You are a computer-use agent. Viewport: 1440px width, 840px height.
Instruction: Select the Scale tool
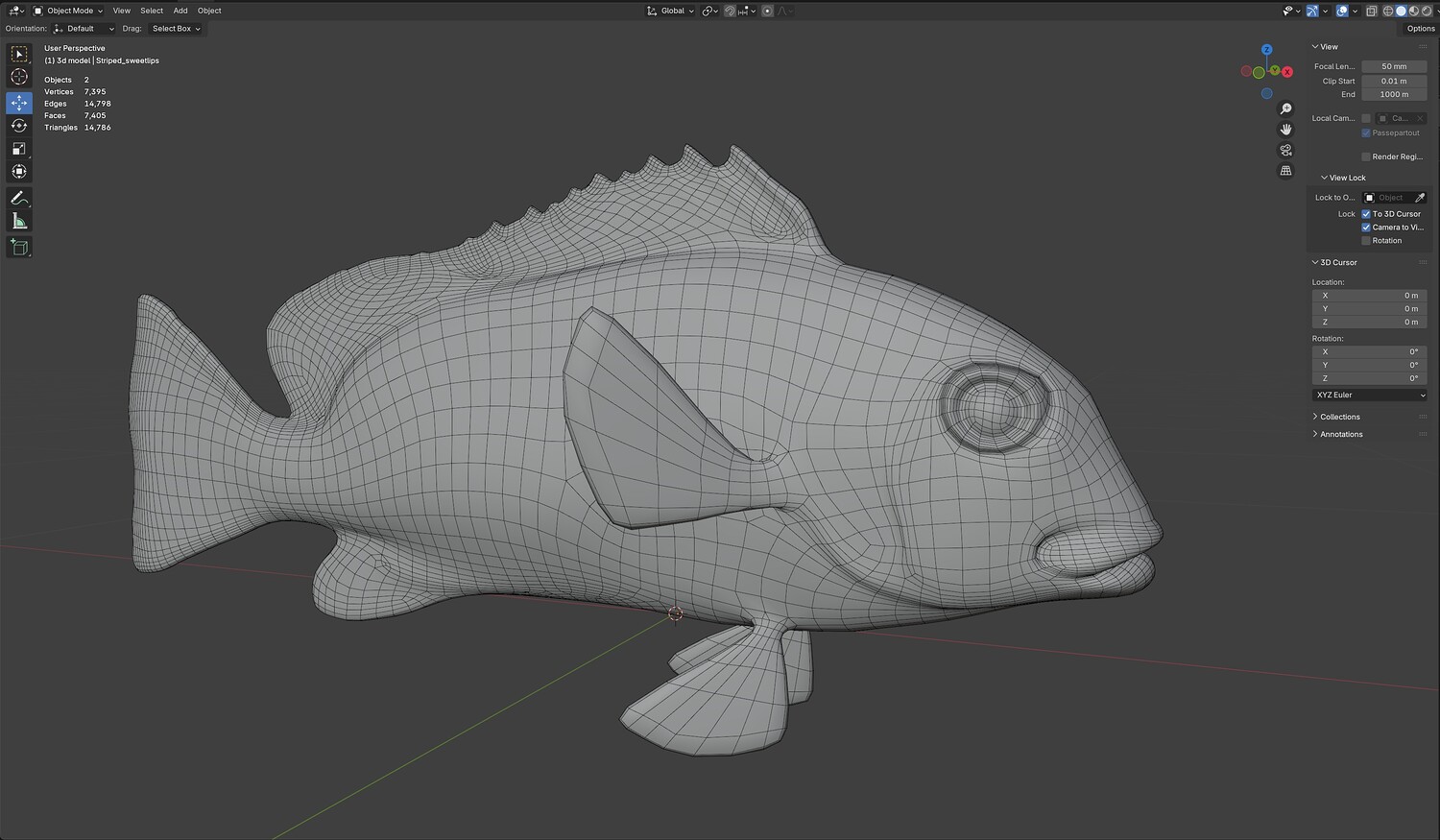tap(19, 149)
